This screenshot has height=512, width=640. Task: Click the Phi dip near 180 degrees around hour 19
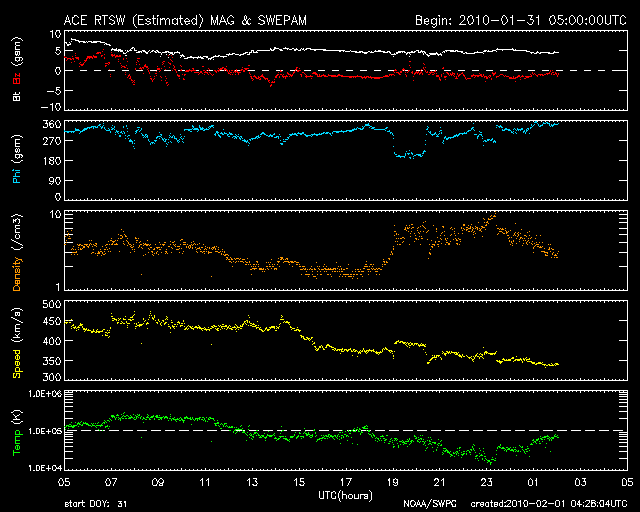(x=409, y=154)
